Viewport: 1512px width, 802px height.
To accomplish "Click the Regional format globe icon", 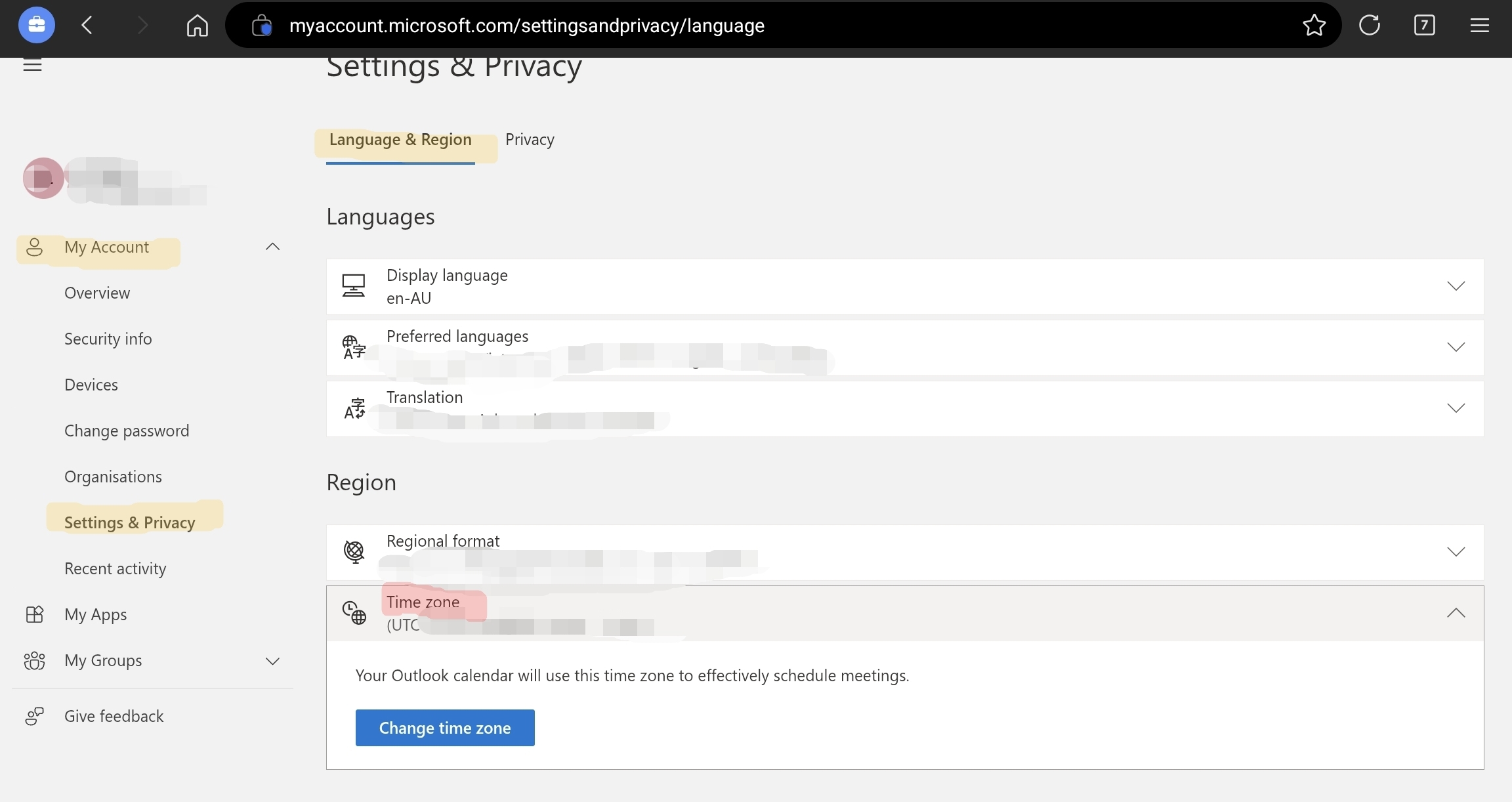I will [354, 552].
